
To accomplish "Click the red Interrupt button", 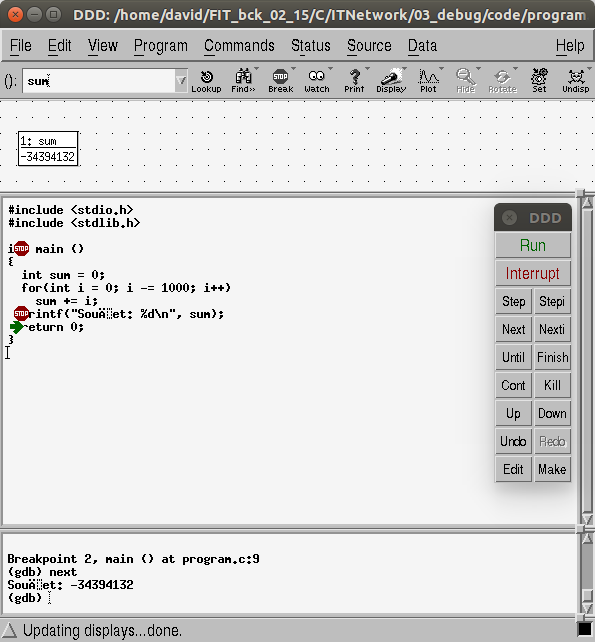I will [x=533, y=273].
